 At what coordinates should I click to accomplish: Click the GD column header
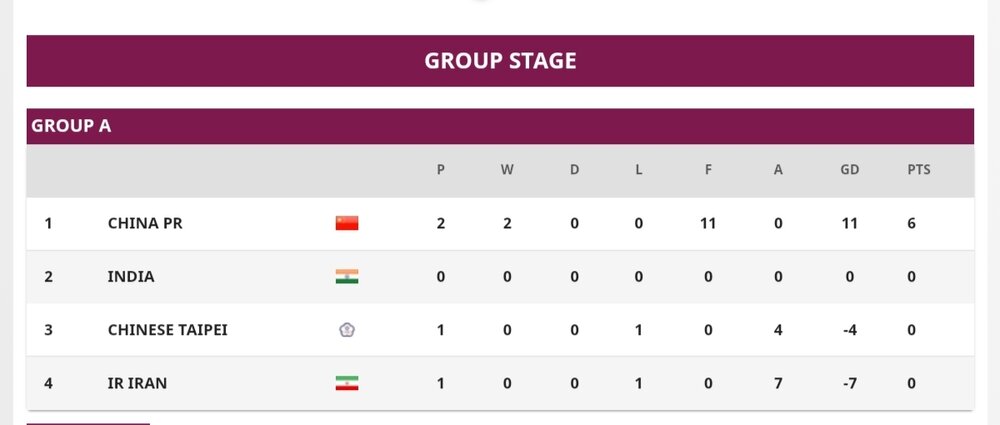tap(850, 170)
